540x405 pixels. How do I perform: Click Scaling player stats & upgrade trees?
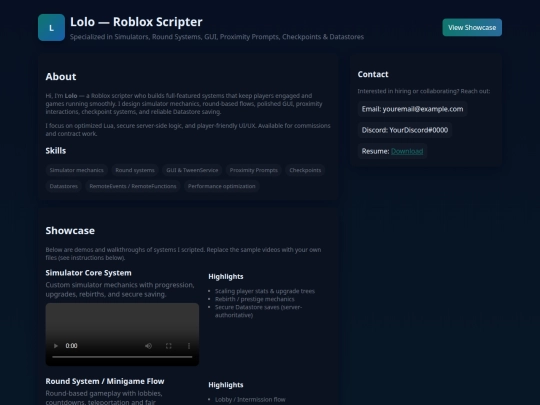(265, 291)
